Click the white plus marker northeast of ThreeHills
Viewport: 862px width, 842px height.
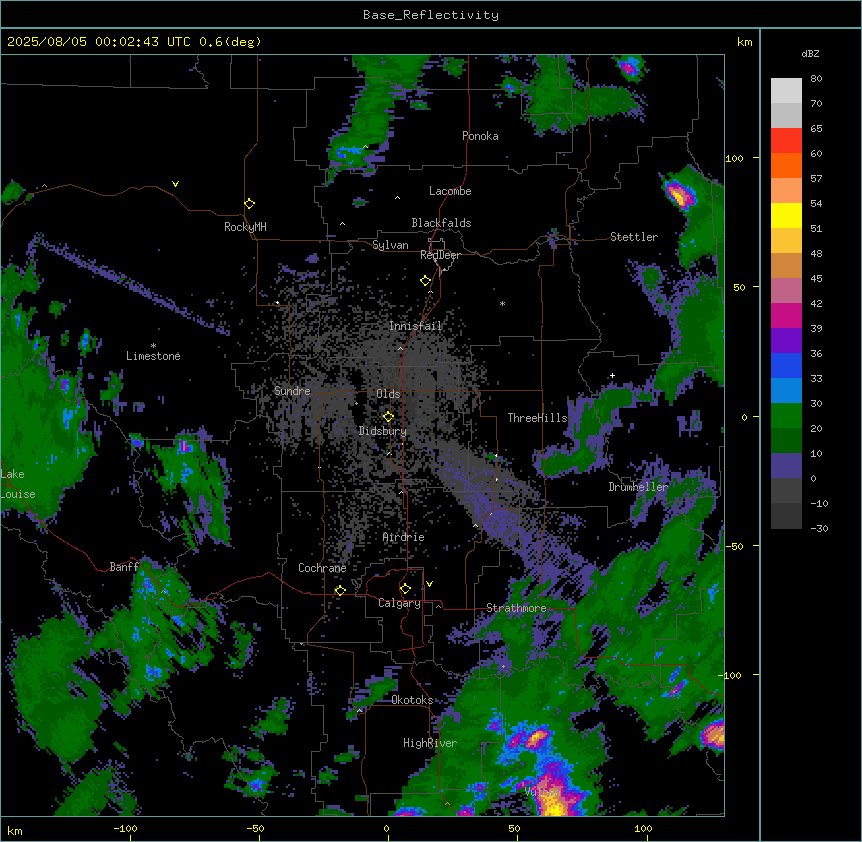612,375
